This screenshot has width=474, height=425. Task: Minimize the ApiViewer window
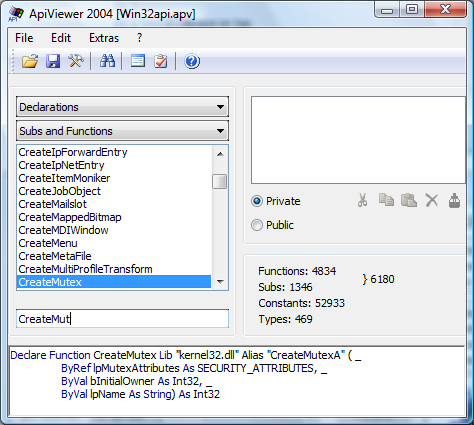click(387, 10)
